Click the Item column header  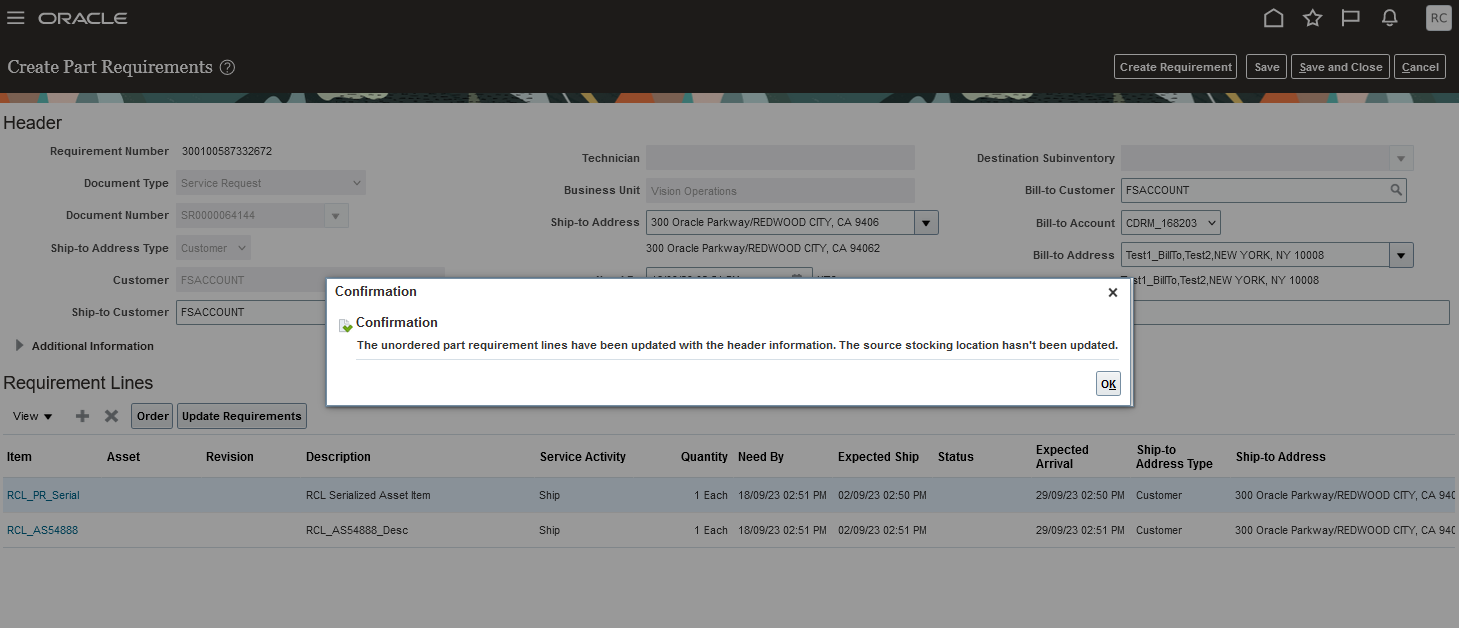(19, 457)
